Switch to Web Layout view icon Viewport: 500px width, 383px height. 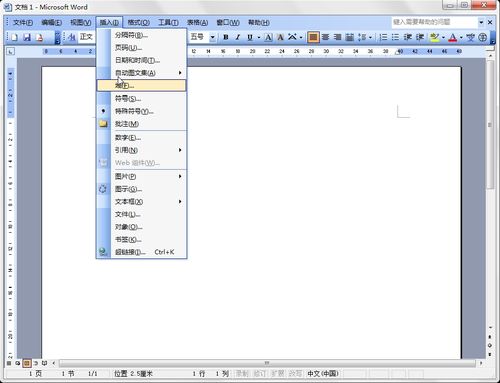(18, 363)
